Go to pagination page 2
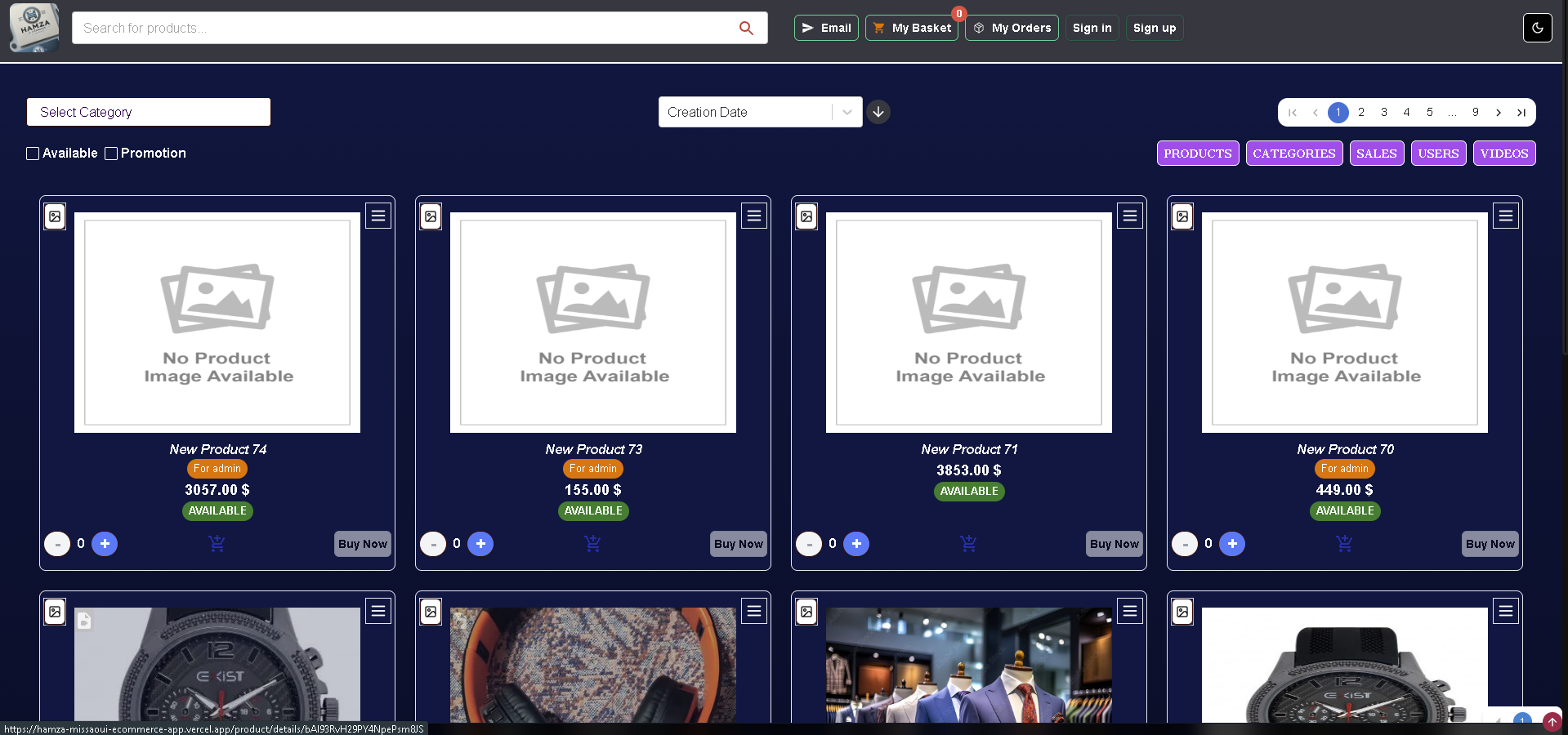 (1361, 112)
